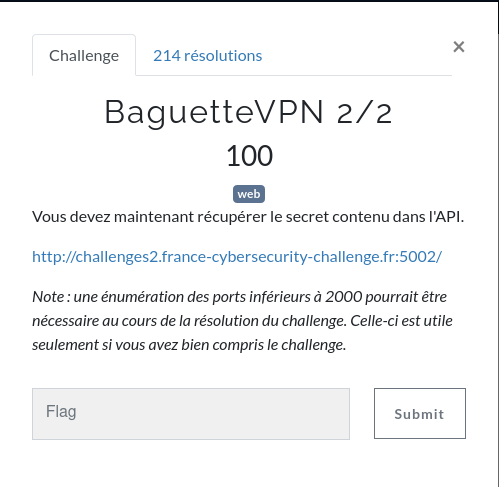The width and height of the screenshot is (499, 487).
Task: Click the 'seulement si vous avez bien compris' line
Action: 189,345
